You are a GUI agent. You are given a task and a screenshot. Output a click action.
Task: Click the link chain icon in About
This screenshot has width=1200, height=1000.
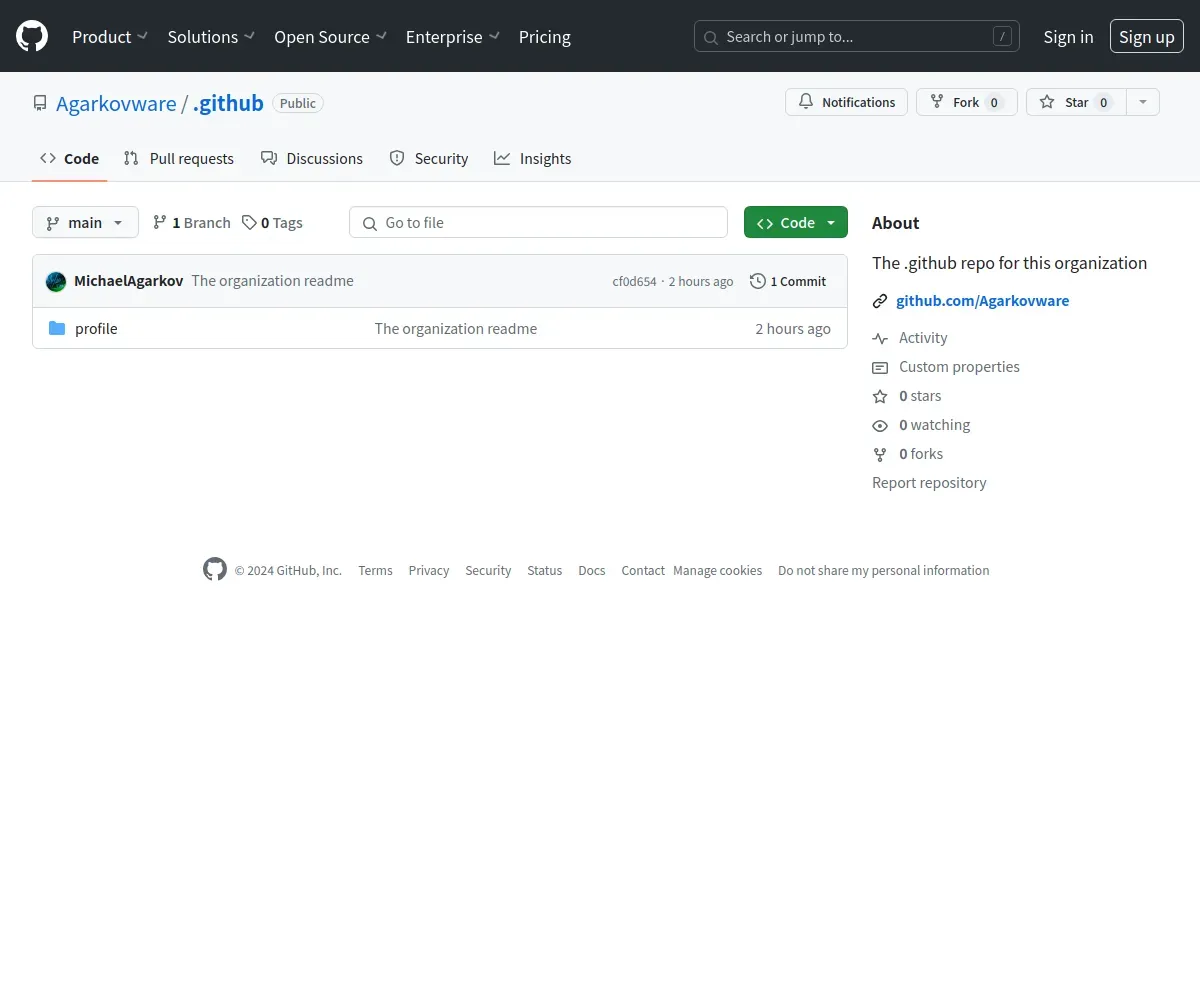point(880,301)
